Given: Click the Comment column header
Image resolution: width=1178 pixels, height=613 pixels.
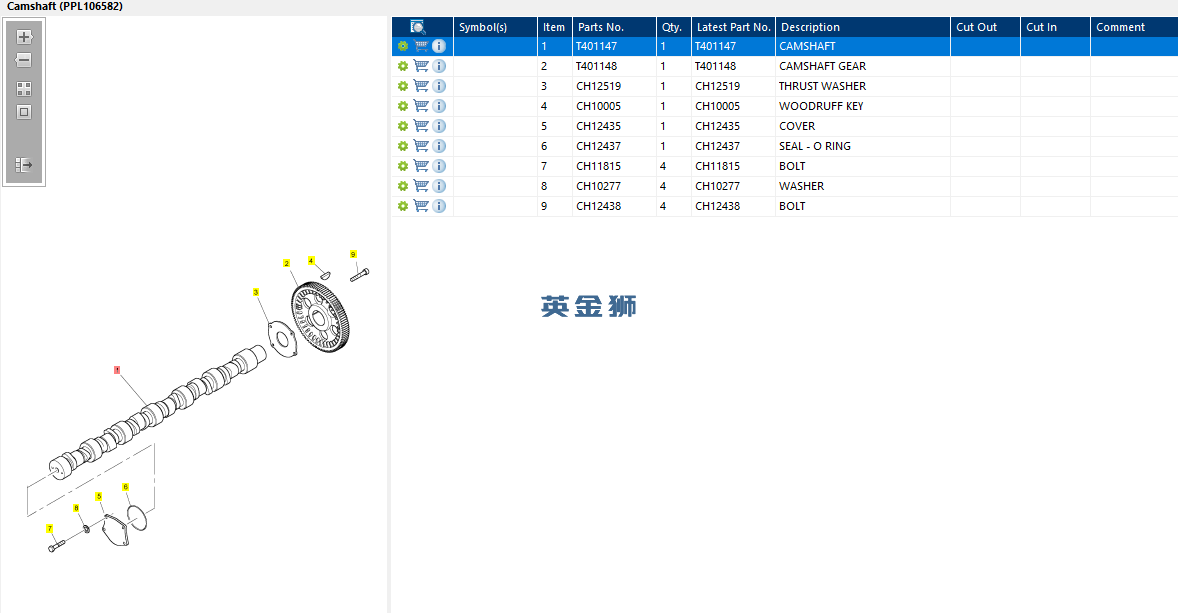Looking at the screenshot, I should [1134, 27].
